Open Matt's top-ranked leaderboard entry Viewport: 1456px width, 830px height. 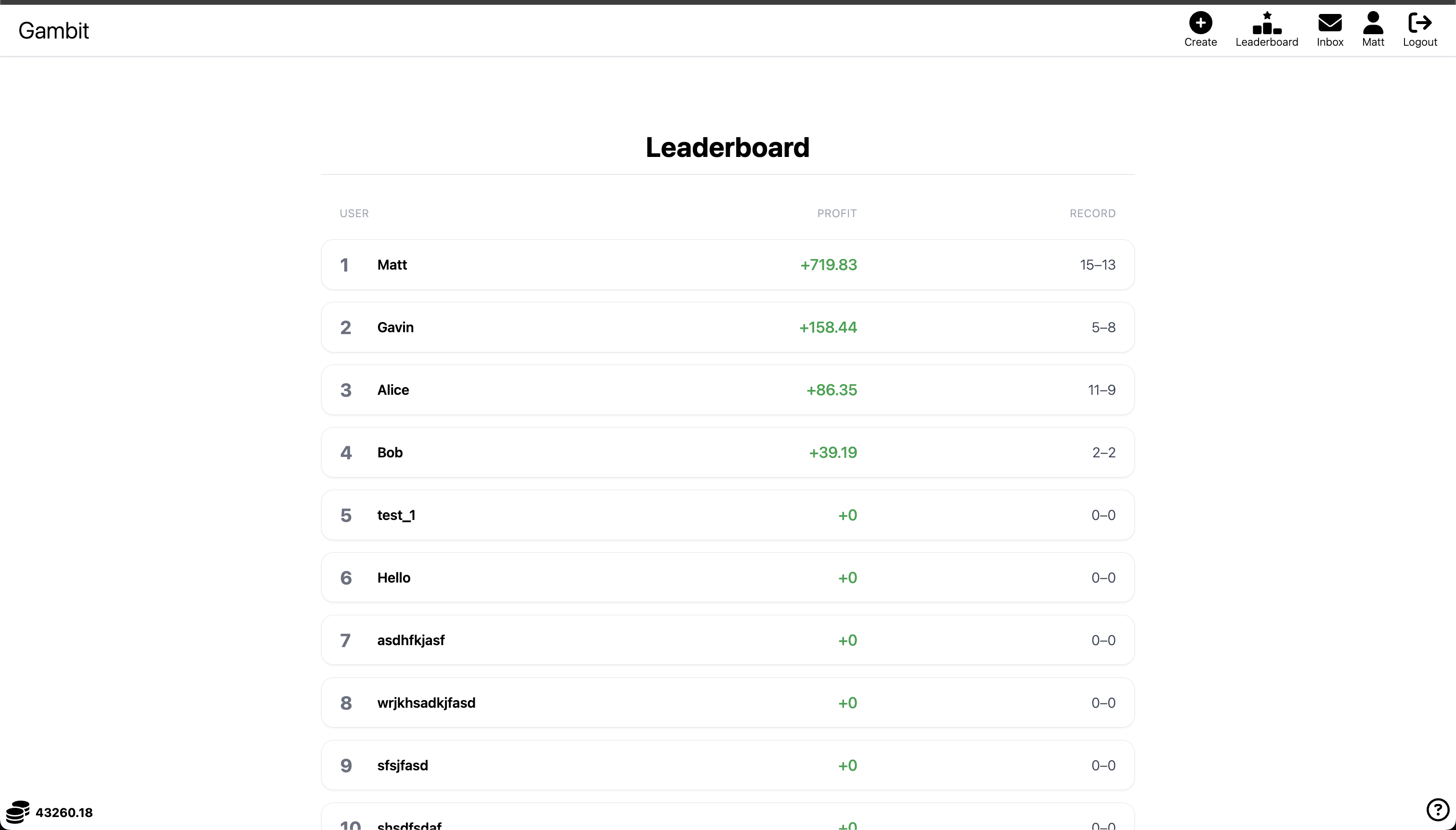pos(728,264)
